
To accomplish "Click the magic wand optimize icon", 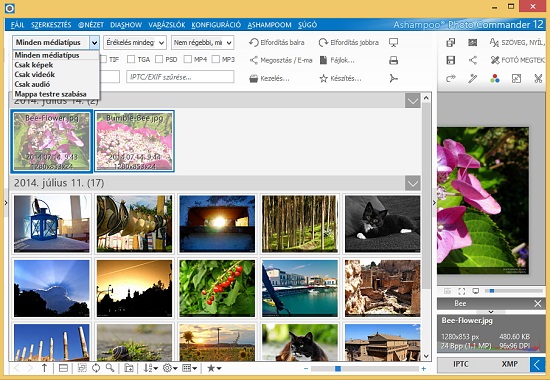I will click(472, 78).
